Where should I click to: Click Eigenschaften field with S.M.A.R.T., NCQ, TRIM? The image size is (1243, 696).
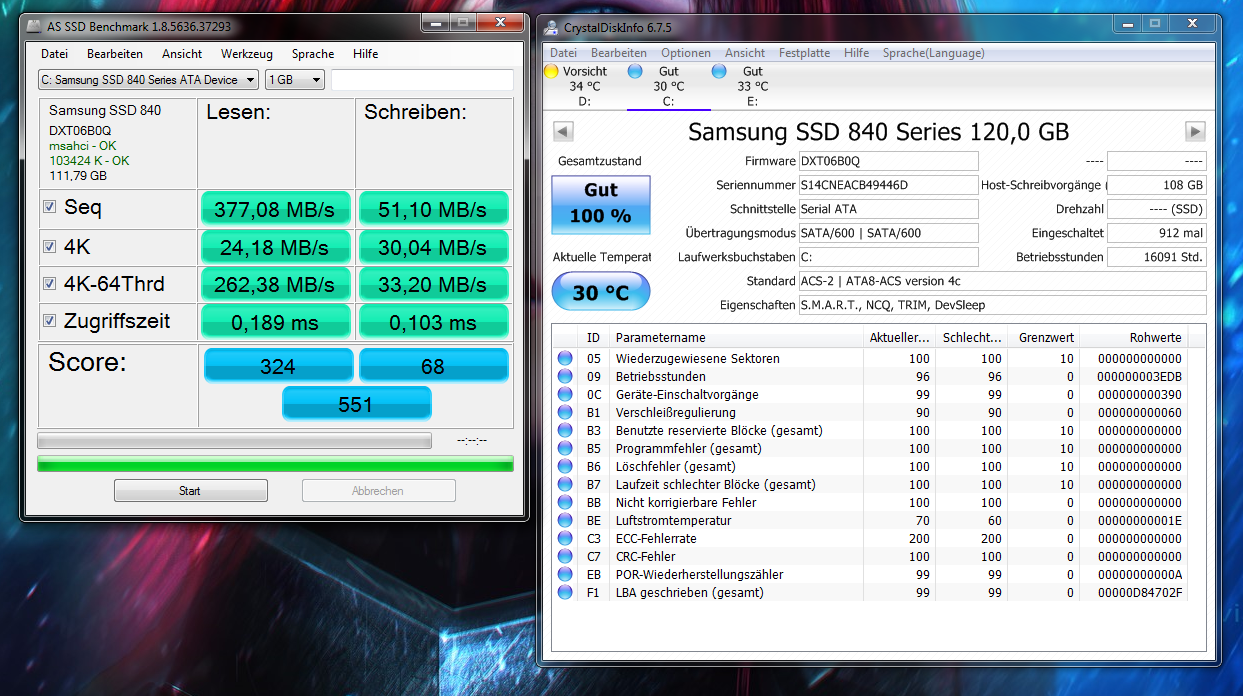tap(1002, 305)
